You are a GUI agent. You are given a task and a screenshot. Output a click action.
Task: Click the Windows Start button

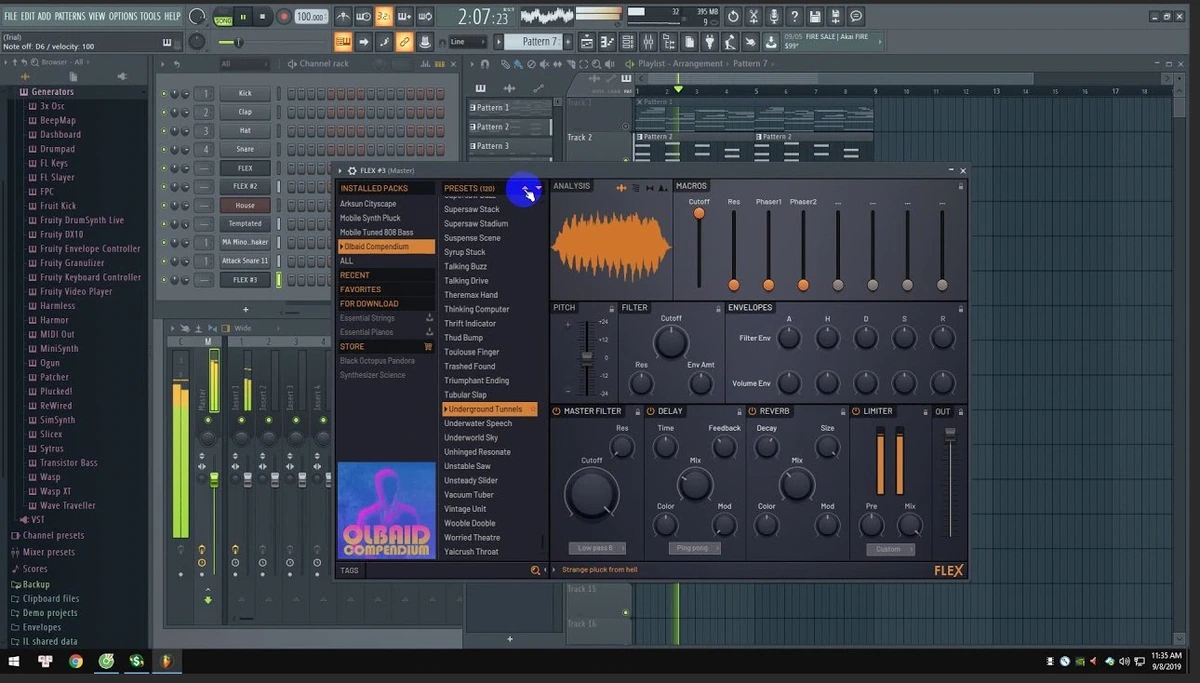pyautogui.click(x=15, y=661)
